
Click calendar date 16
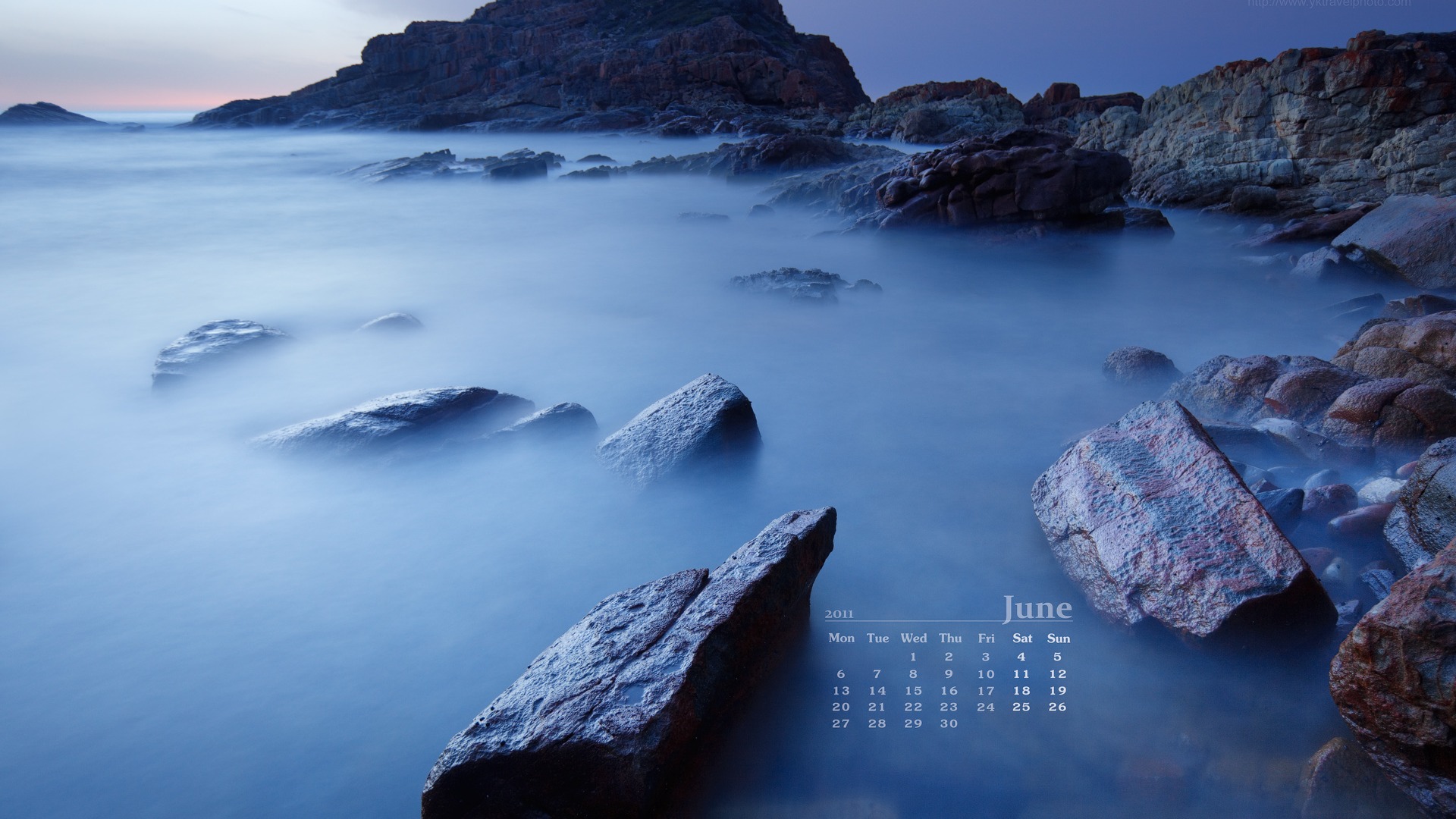click(x=949, y=691)
